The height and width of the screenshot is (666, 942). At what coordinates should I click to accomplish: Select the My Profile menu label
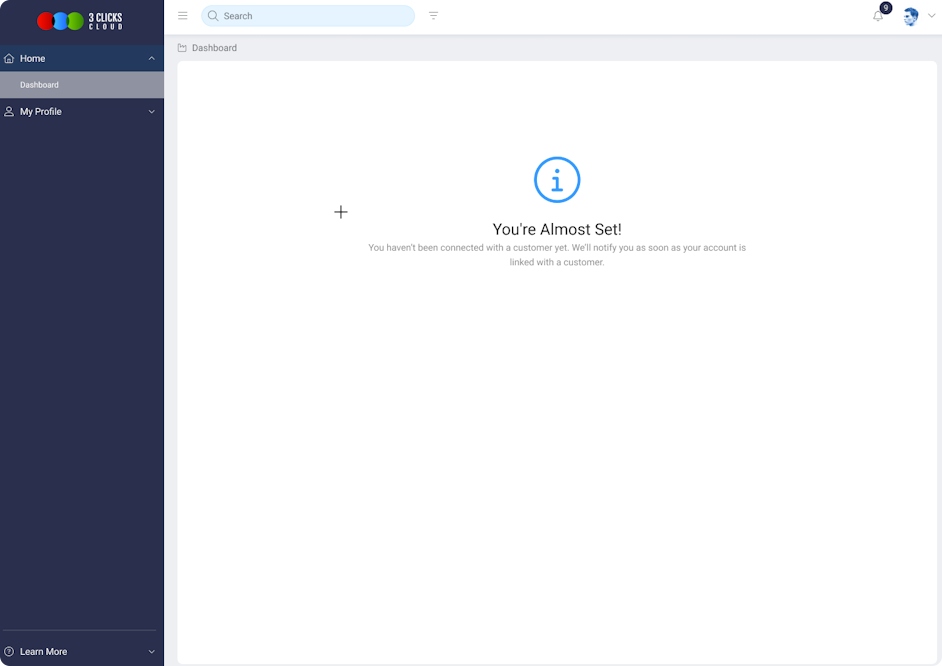[41, 112]
